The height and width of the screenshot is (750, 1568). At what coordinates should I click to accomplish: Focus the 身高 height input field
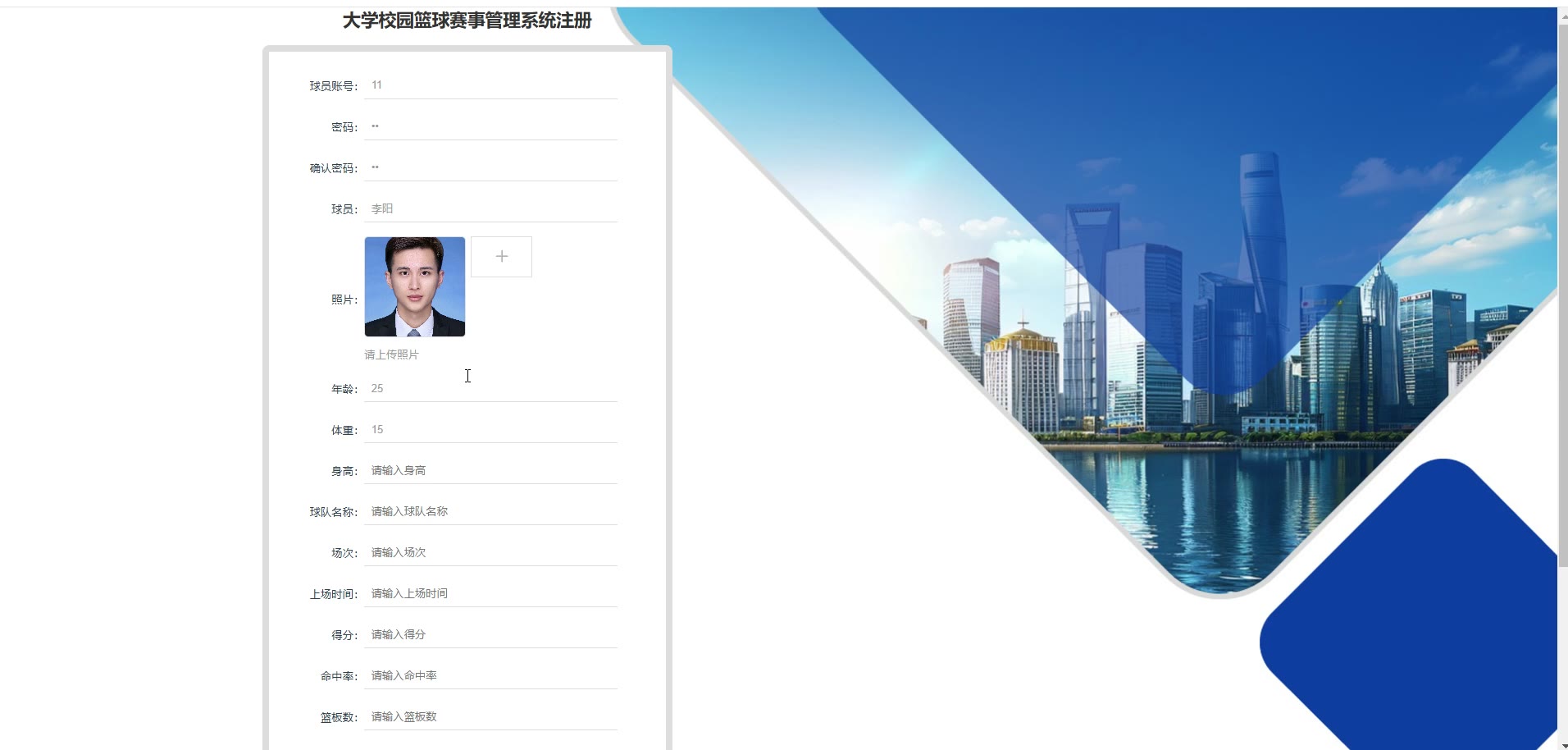tap(490, 470)
